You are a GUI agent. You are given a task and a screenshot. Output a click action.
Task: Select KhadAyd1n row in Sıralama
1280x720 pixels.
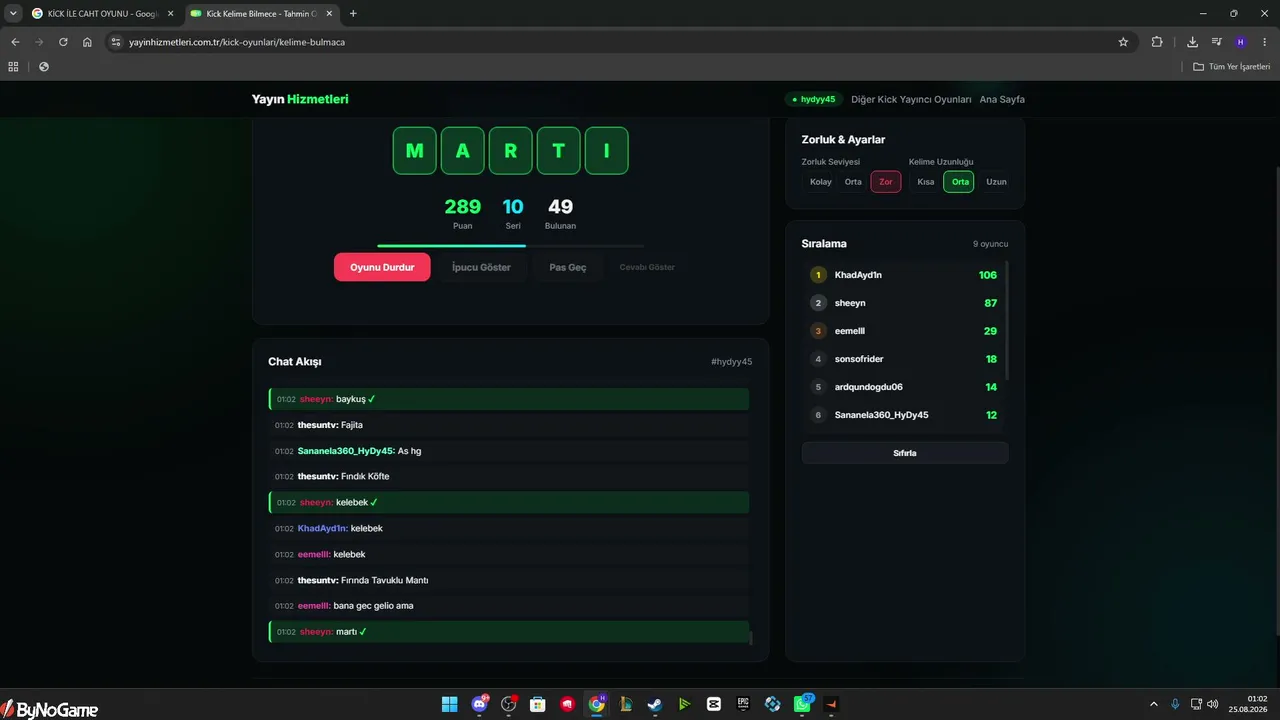905,275
